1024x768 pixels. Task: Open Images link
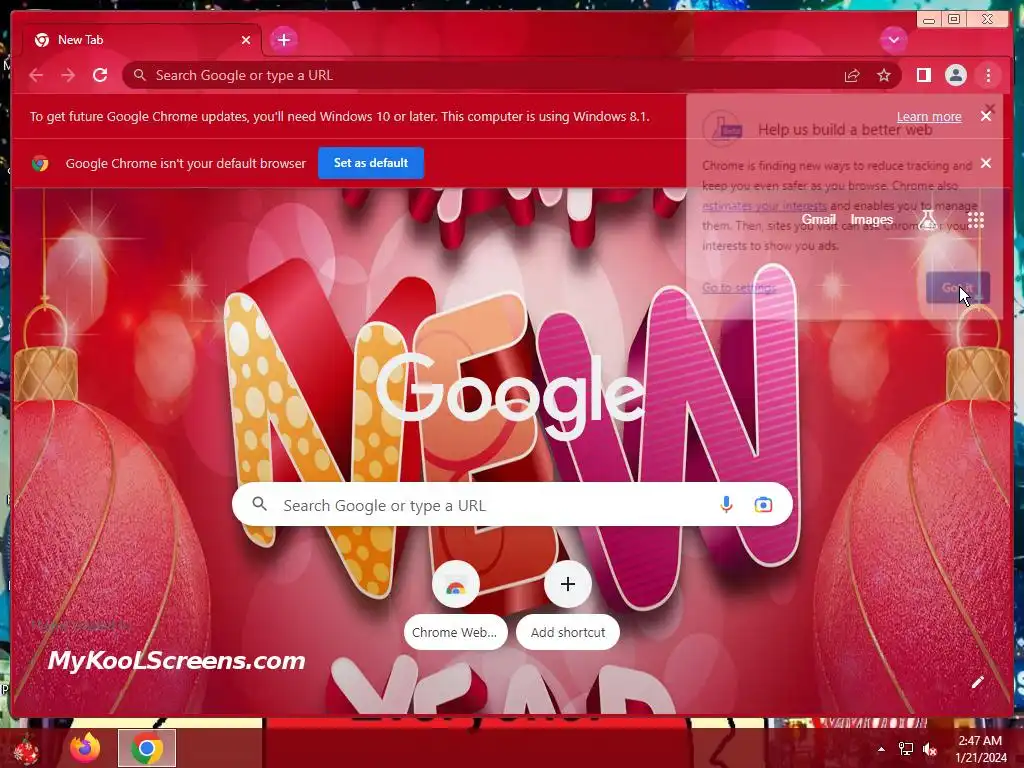[x=871, y=220]
